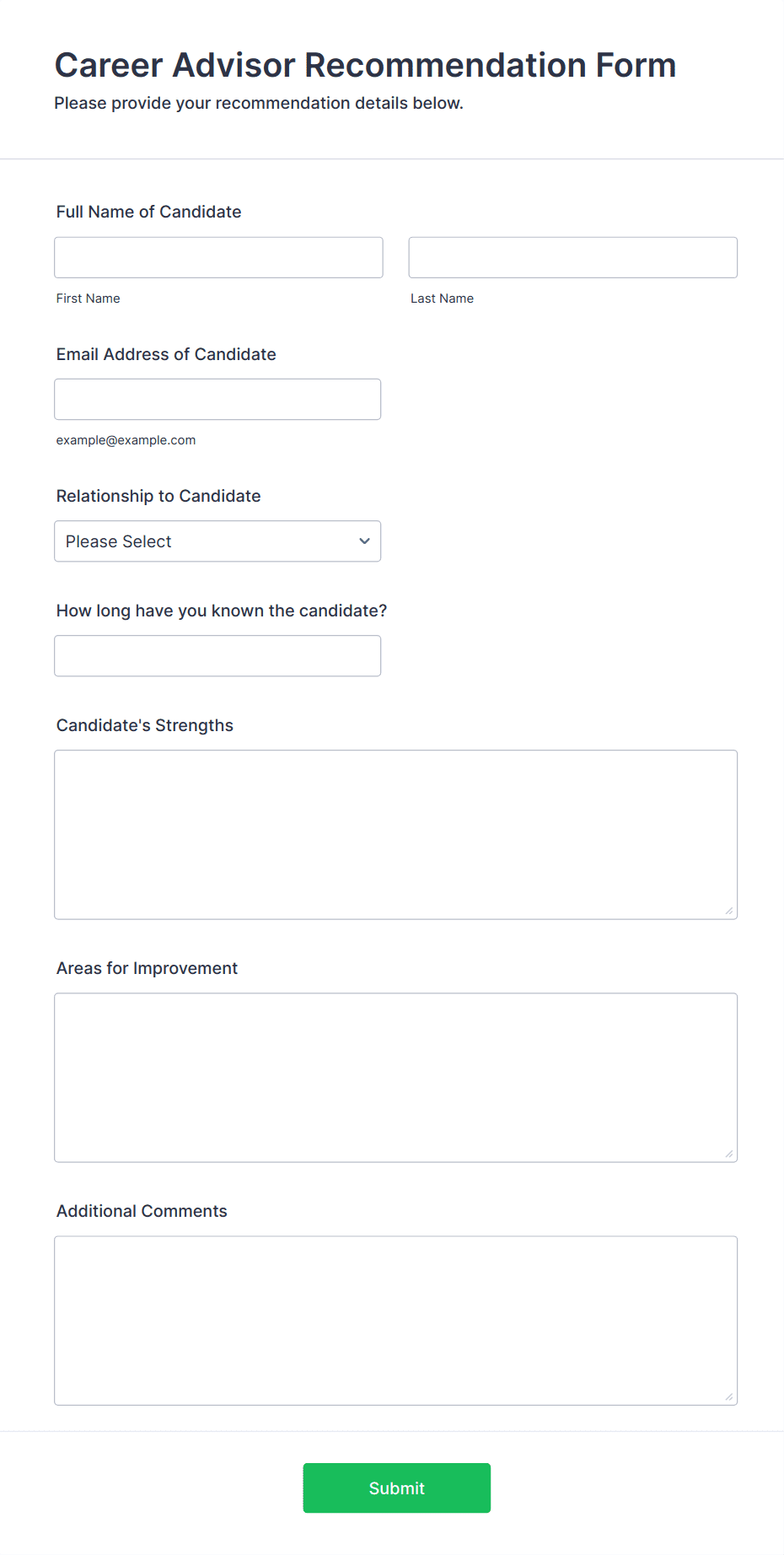Image resolution: width=784 pixels, height=1555 pixels.
Task: Click the Last Name sublabel text
Action: 443,299
